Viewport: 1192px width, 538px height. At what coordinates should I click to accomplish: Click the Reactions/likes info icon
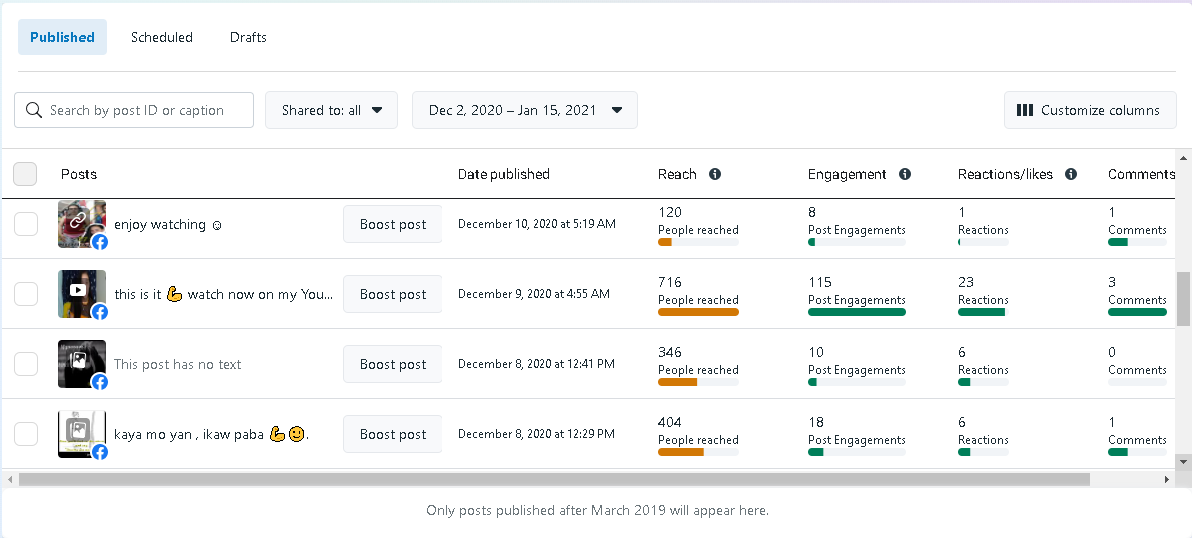click(x=1071, y=174)
